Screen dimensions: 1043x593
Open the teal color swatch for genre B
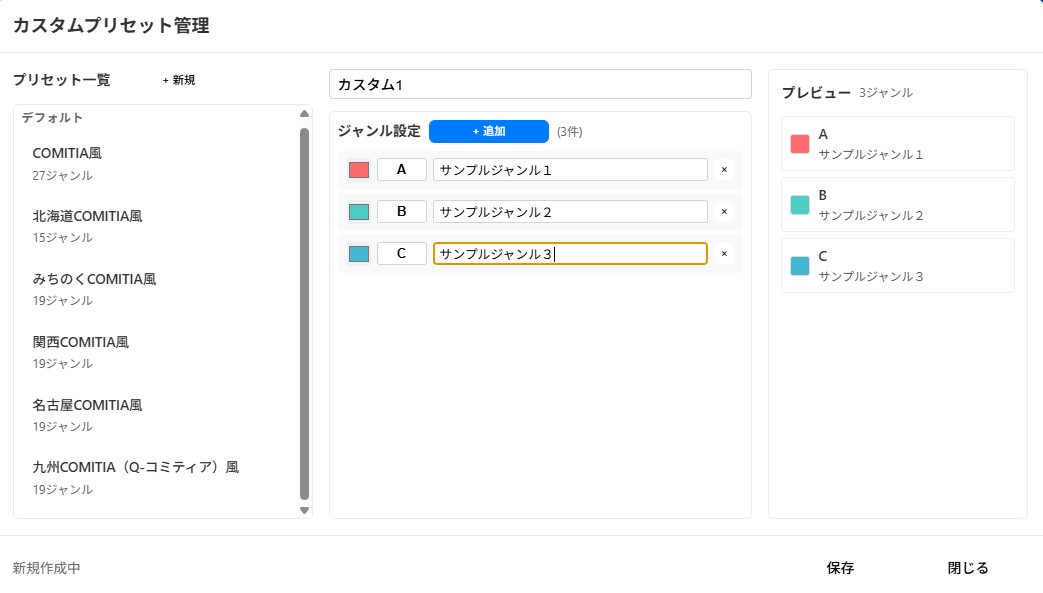click(358, 211)
